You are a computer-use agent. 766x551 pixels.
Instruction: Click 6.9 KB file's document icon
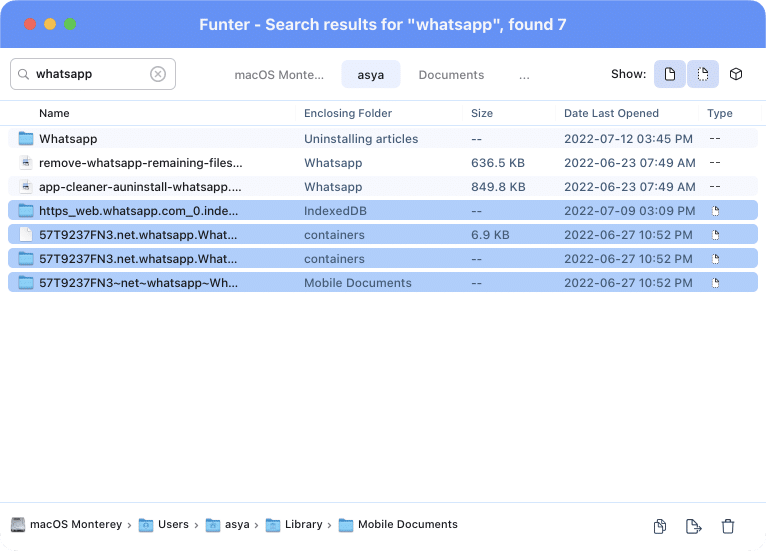click(x=26, y=235)
